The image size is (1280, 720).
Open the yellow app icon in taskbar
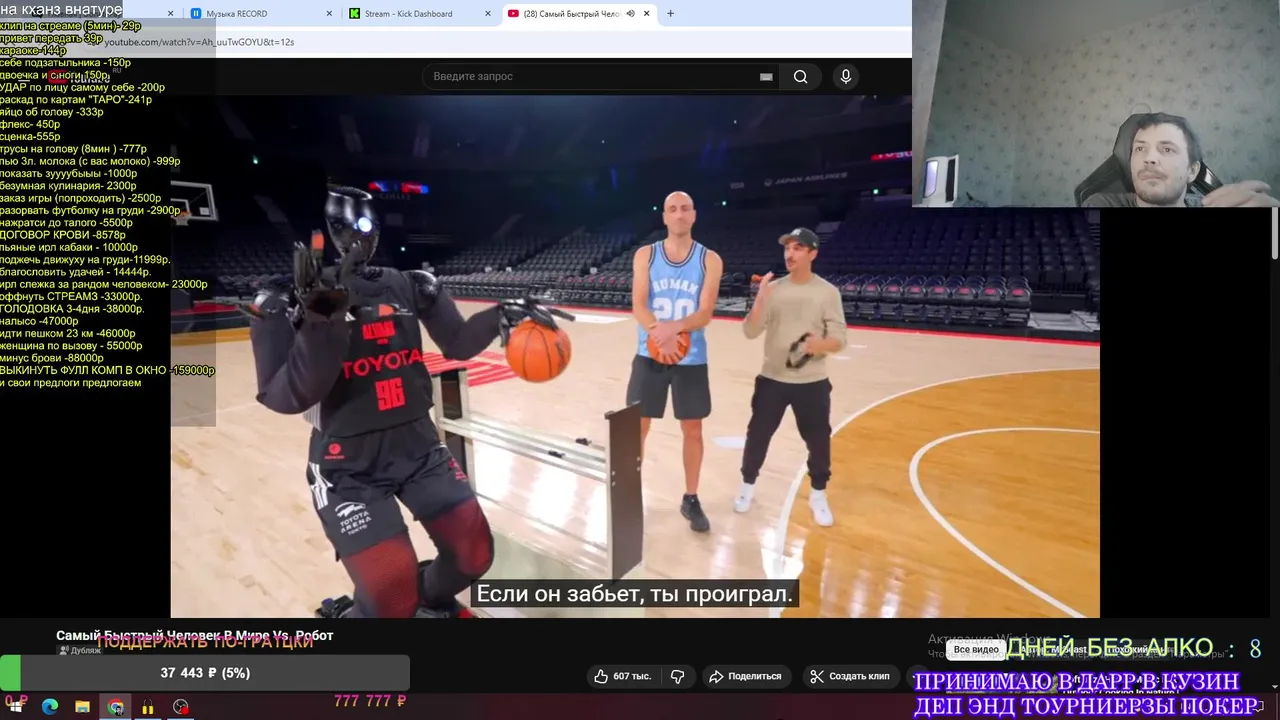pyautogui.click(x=148, y=707)
